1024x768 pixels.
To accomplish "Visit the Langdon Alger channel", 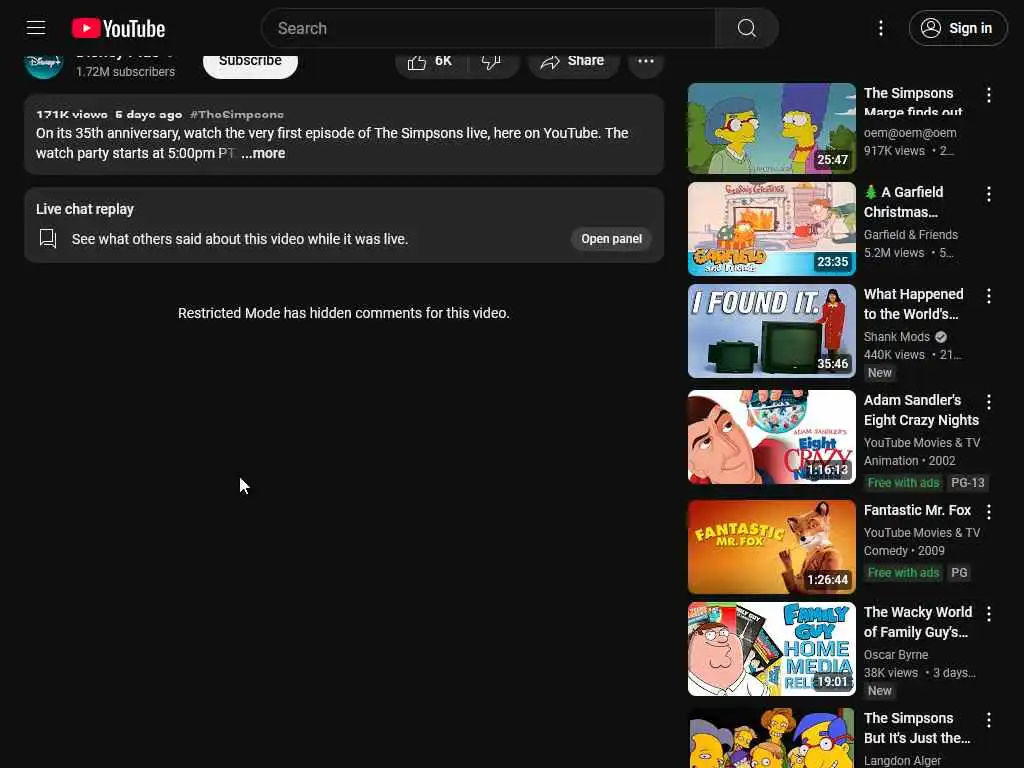I will click(x=902, y=761).
